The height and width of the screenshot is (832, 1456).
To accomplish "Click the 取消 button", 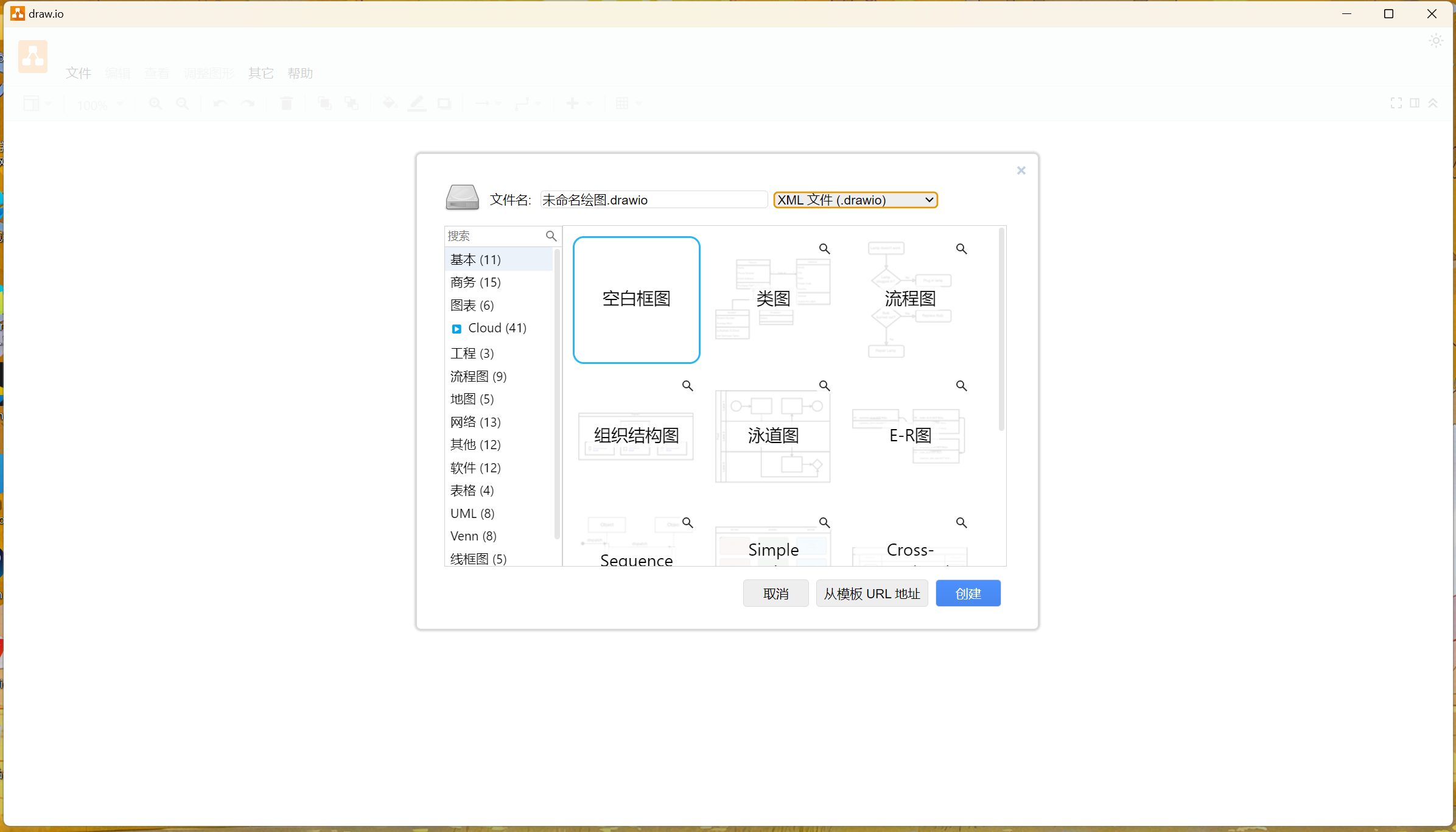I will click(775, 593).
